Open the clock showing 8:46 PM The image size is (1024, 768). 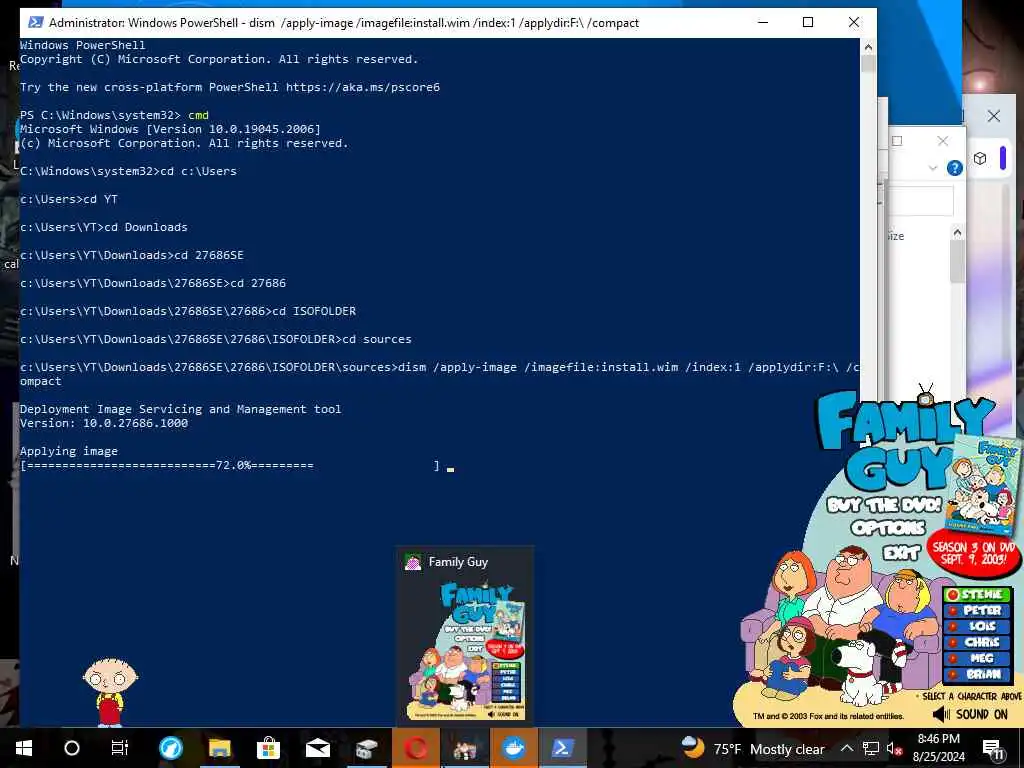click(x=938, y=748)
